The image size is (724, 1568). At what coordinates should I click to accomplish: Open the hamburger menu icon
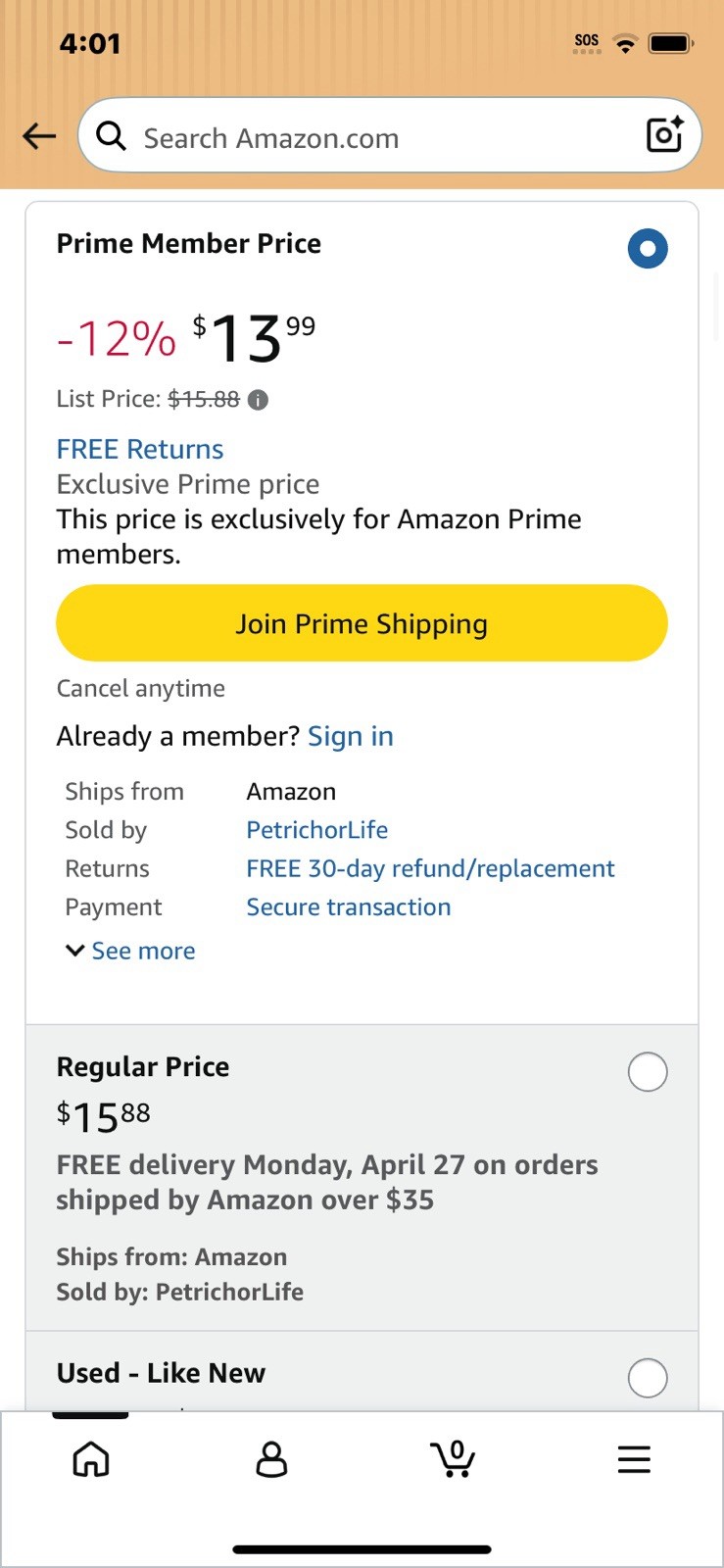point(634,1459)
